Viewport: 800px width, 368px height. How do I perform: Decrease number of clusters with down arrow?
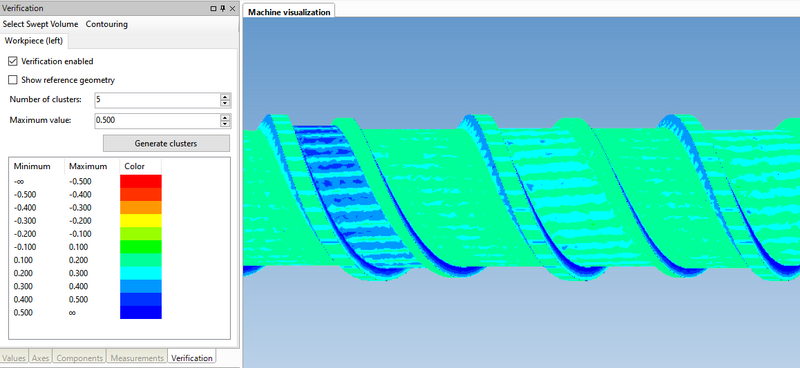[x=225, y=103]
